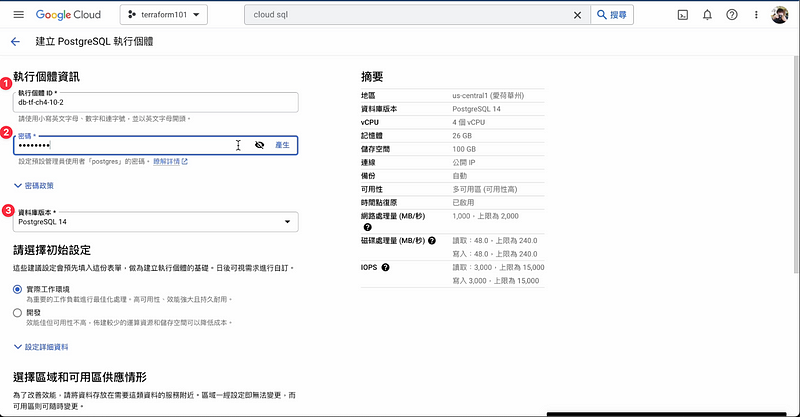Open the terraform101 project selector
Image resolution: width=800 pixels, height=417 pixels.
[x=164, y=15]
